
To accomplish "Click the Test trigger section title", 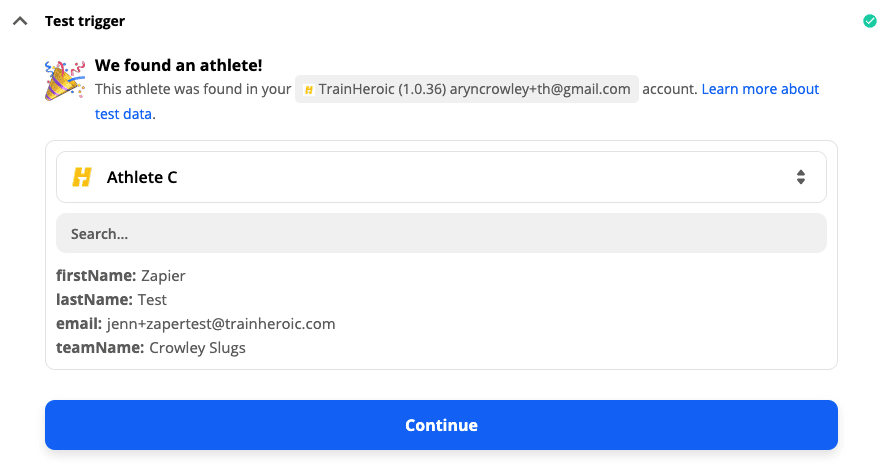I will point(85,21).
